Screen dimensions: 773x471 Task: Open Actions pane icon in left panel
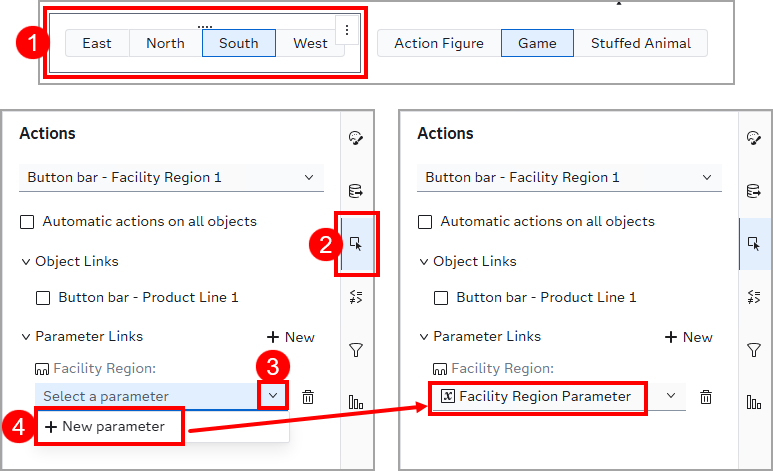click(x=356, y=244)
